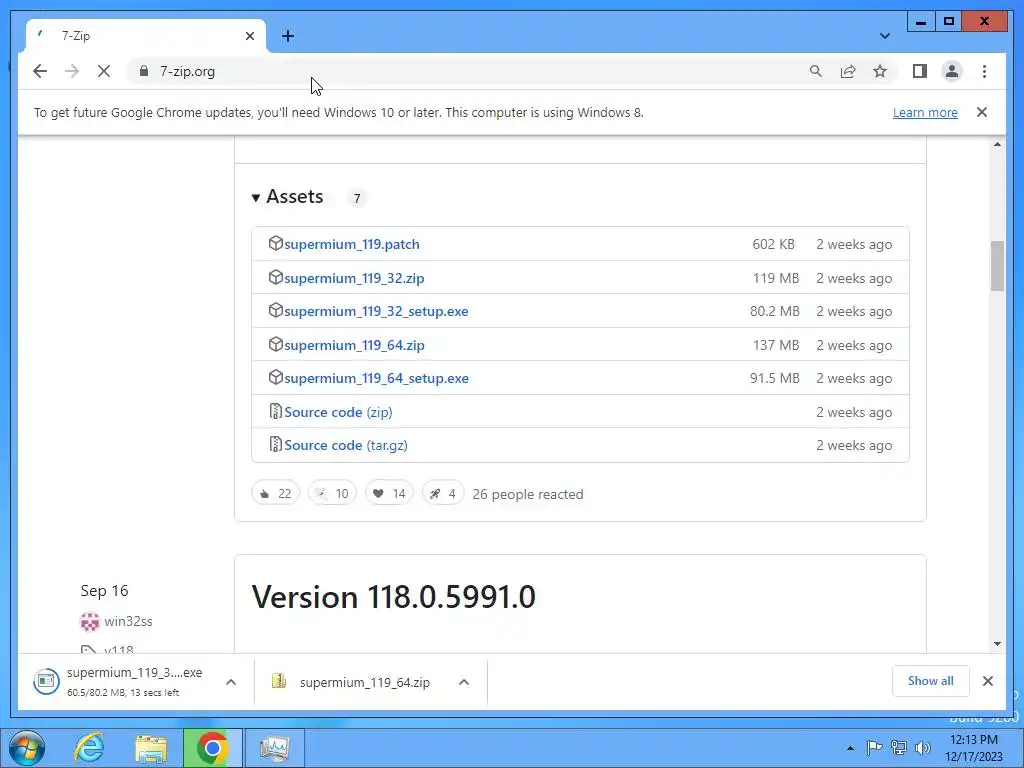Screen dimensions: 1024x768
Task: Open the Windows Start button
Action: click(27, 748)
